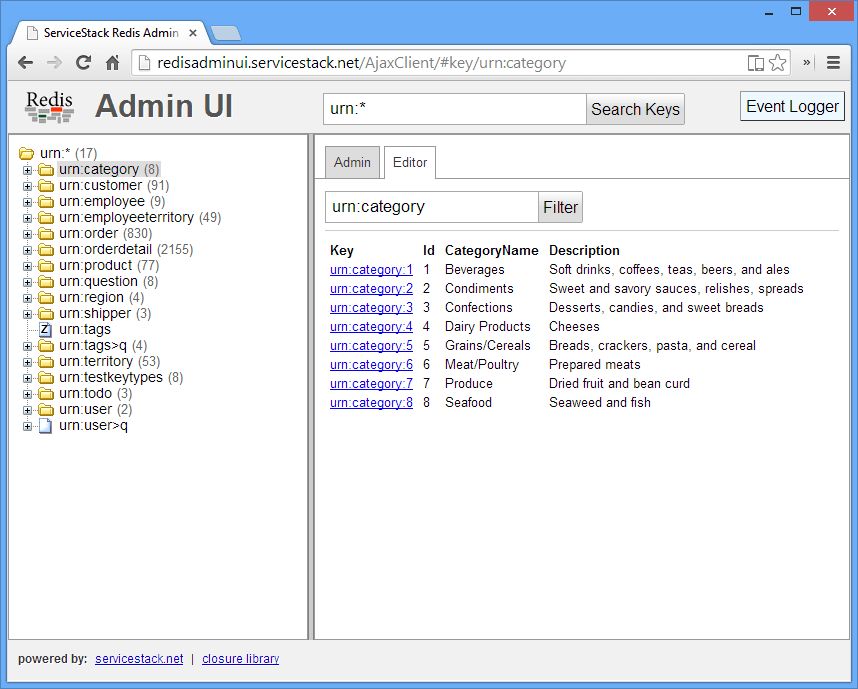Open the urn:category:5 key link
The height and width of the screenshot is (689, 858).
371,345
